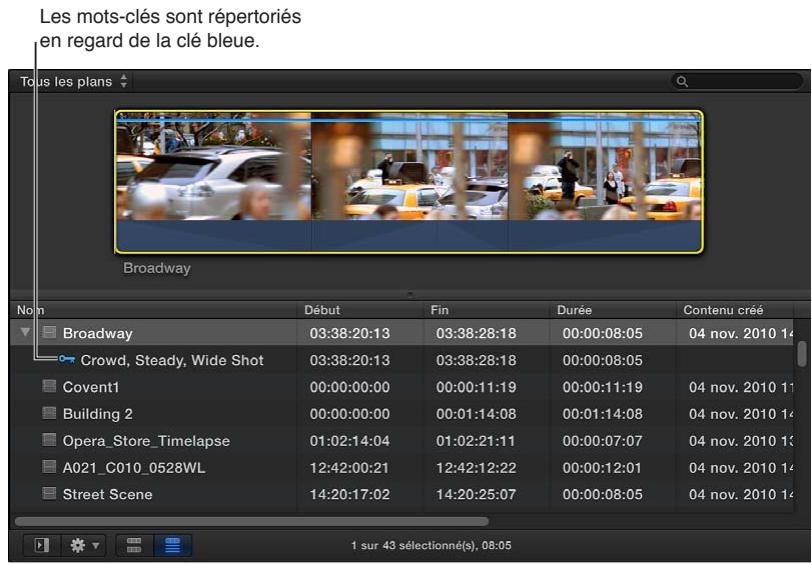Click the vertical scrollbar thumb of the list

point(802,354)
